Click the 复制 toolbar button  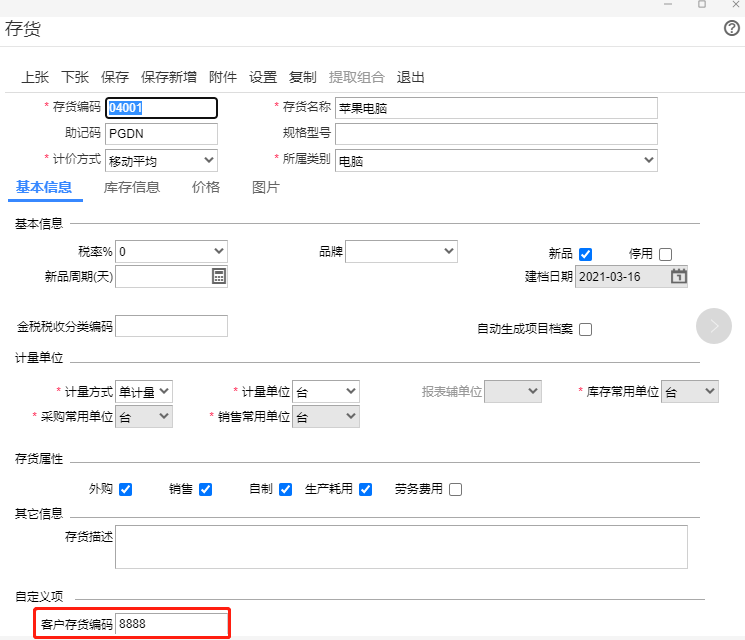tap(303, 77)
